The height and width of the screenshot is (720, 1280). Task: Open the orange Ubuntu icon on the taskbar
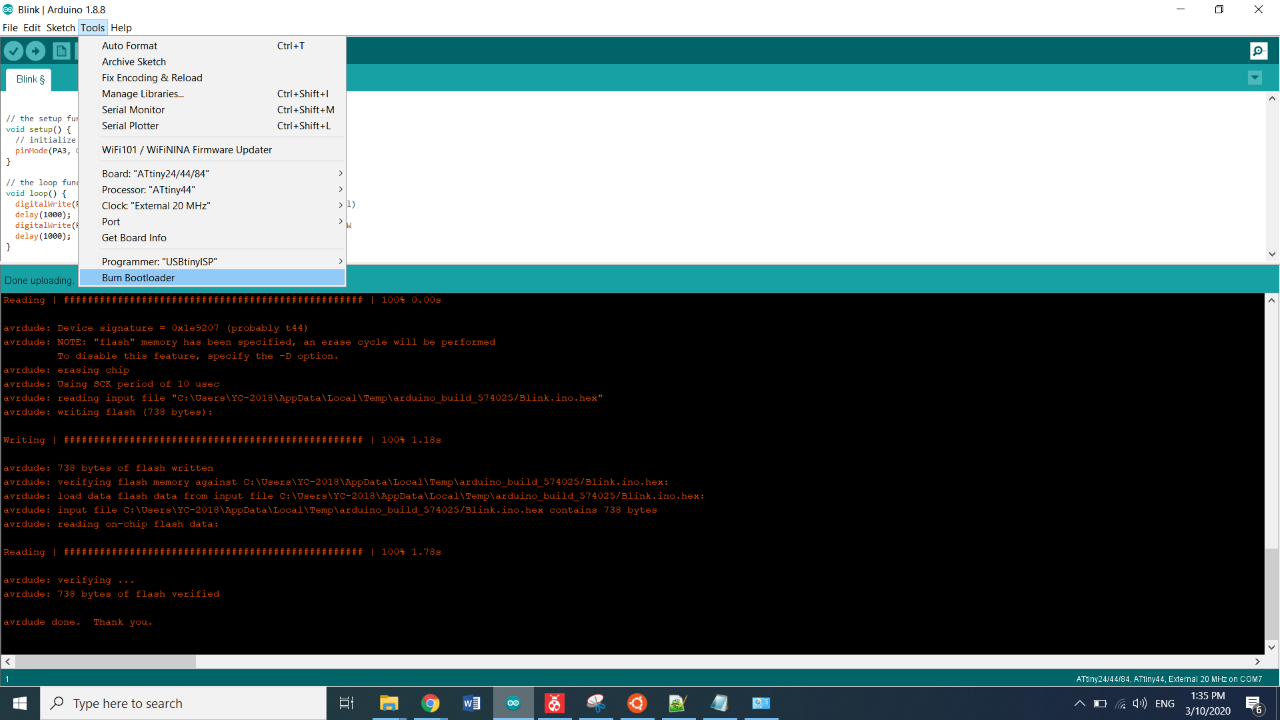tap(637, 703)
